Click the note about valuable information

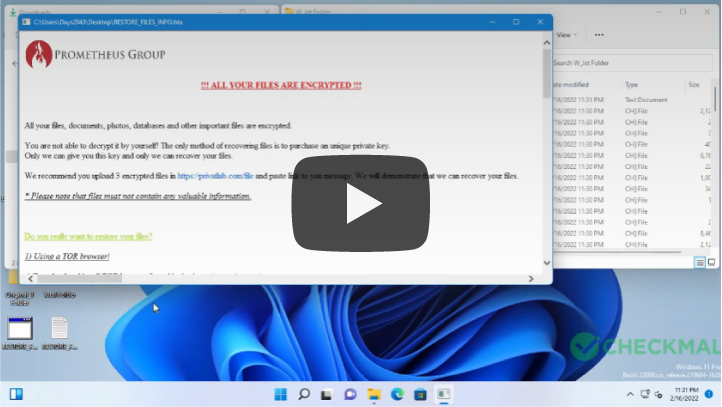pos(138,196)
